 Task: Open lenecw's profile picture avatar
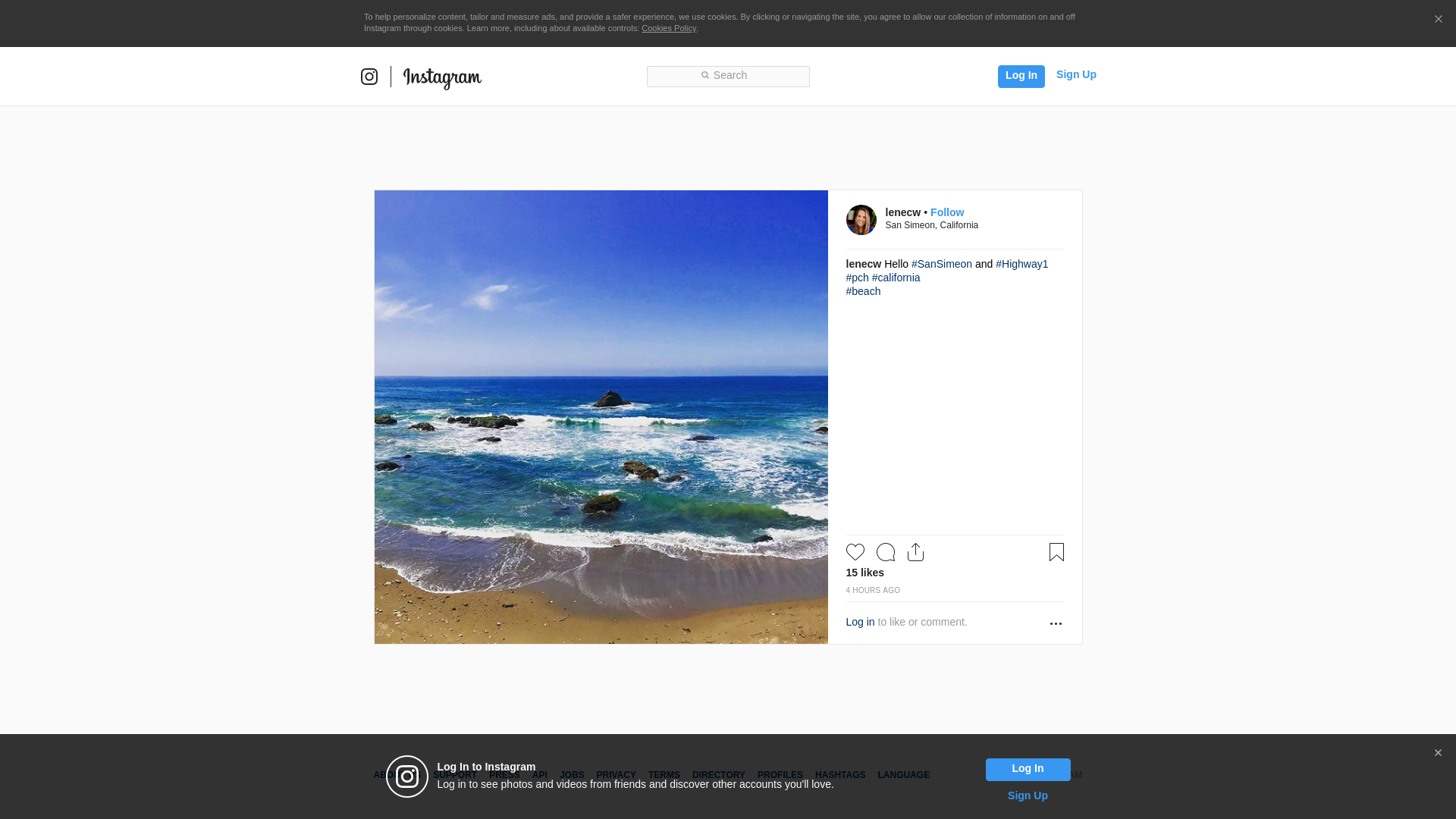coord(861,220)
